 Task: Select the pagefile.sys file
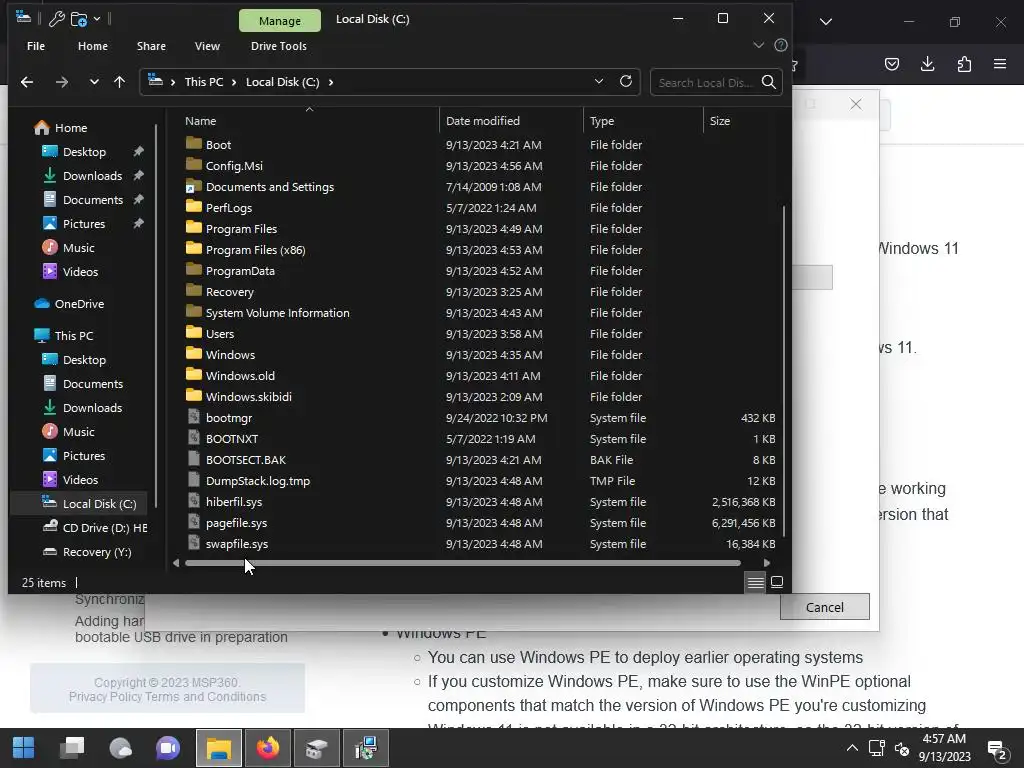click(x=236, y=523)
